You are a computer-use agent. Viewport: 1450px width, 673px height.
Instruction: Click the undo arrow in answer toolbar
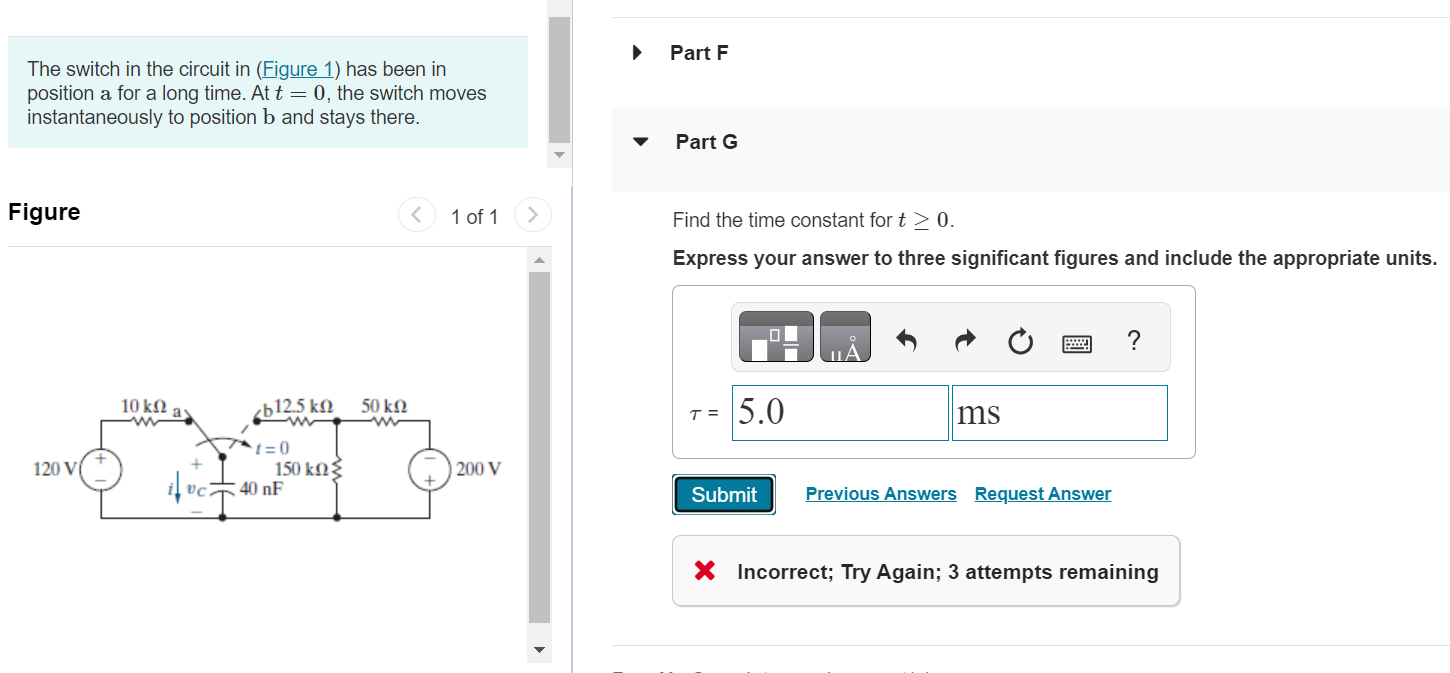tap(908, 340)
